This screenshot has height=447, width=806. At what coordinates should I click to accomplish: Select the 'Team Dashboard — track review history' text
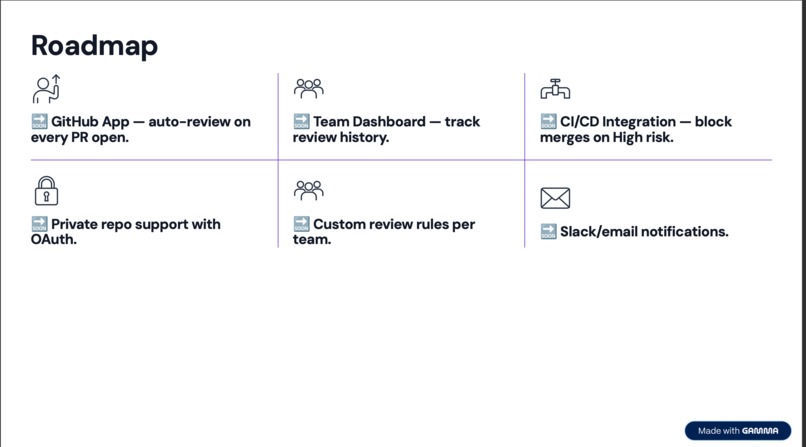point(387,129)
